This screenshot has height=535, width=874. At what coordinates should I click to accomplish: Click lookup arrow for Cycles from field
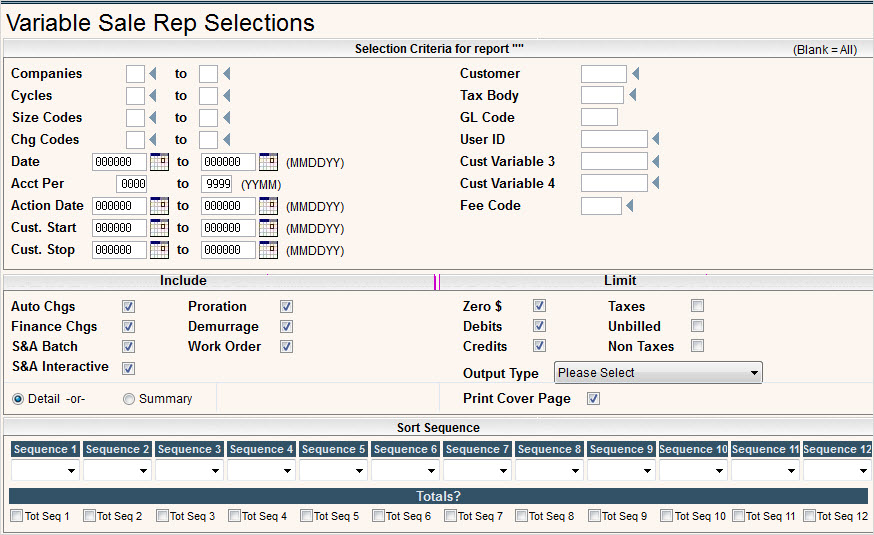click(x=153, y=96)
